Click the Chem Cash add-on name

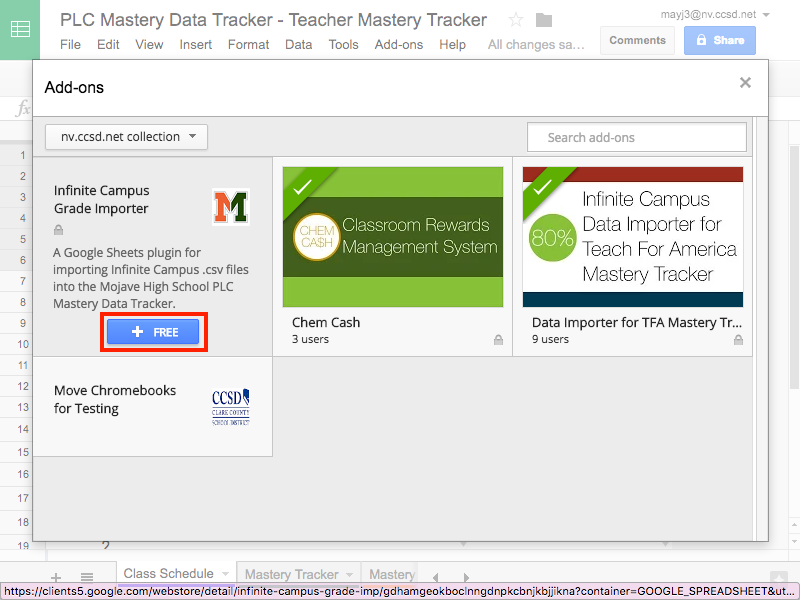[326, 322]
